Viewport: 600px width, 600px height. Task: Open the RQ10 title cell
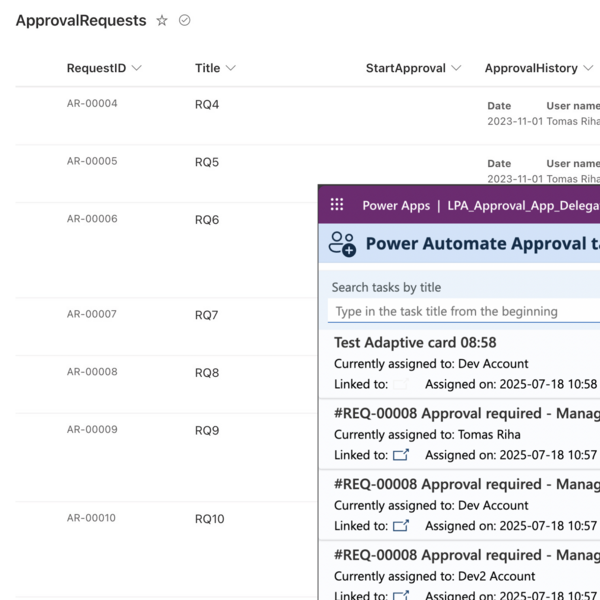click(x=210, y=519)
